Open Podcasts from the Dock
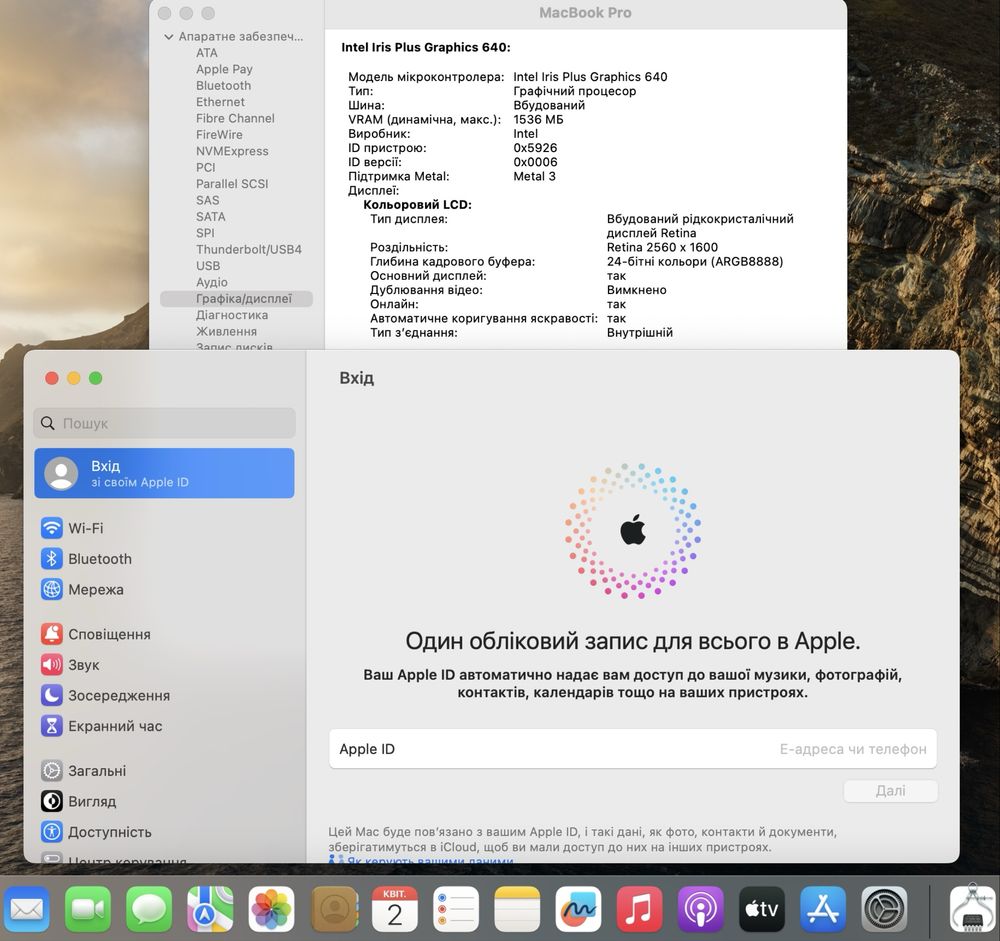The height and width of the screenshot is (941, 1000). tap(700, 908)
